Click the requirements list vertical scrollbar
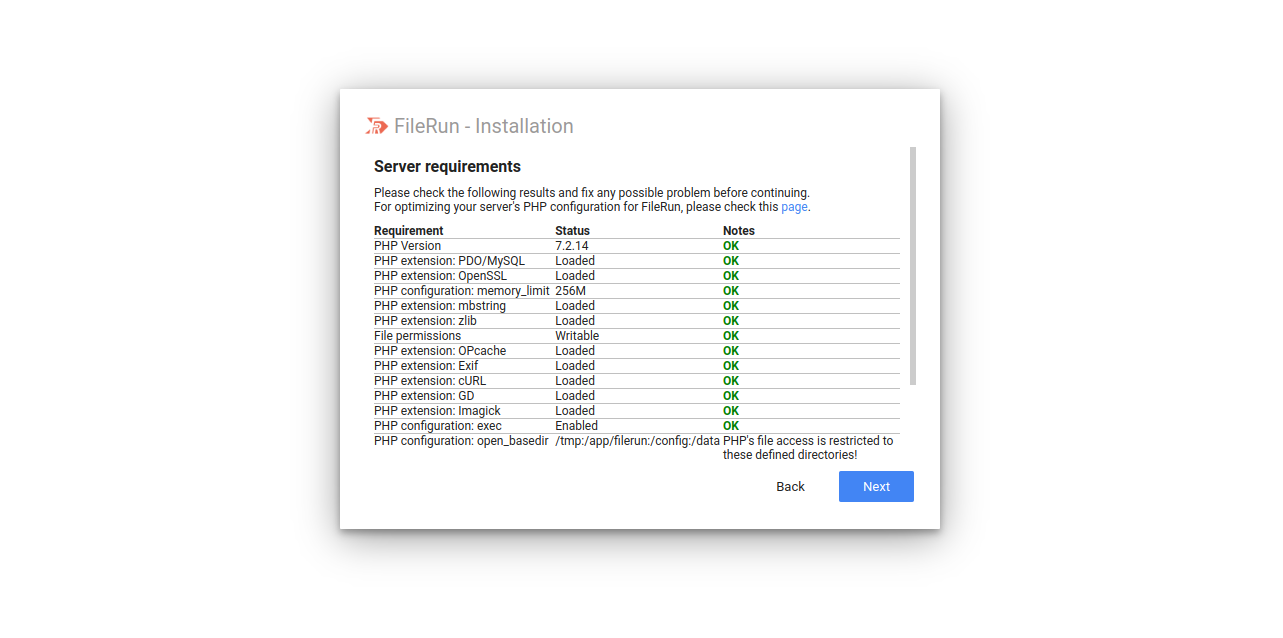This screenshot has width=1283, height=638. click(913, 266)
